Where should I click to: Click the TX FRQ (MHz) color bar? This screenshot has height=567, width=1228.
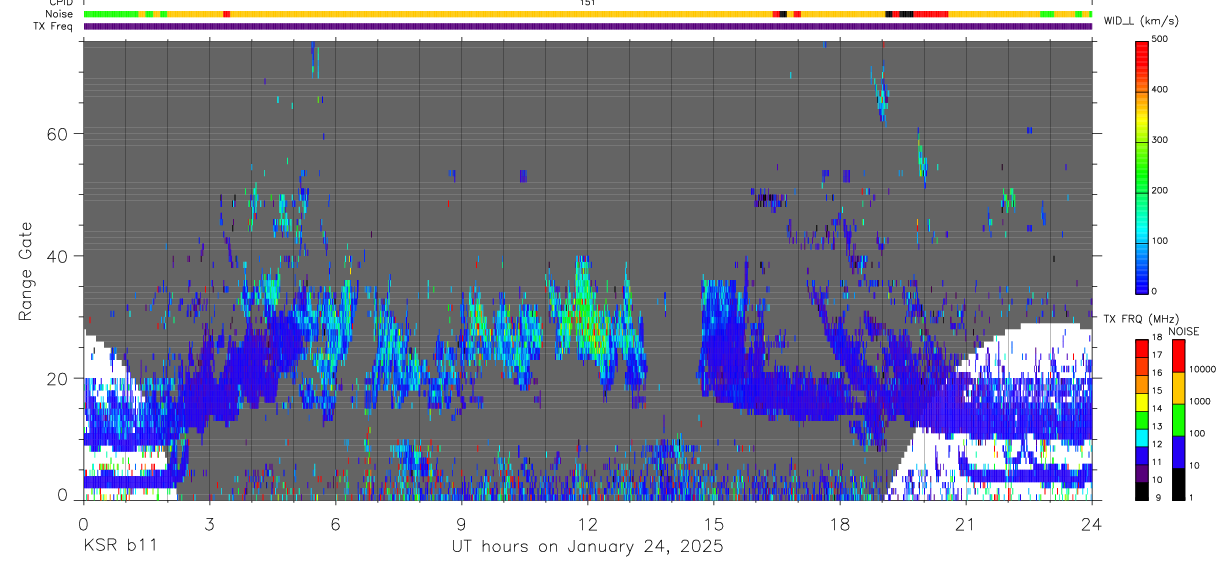pos(1142,419)
